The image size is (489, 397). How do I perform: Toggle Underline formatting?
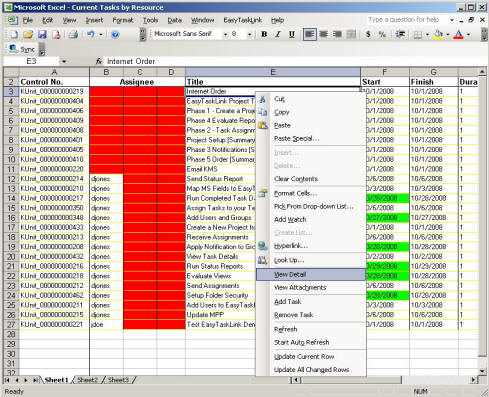coord(292,34)
